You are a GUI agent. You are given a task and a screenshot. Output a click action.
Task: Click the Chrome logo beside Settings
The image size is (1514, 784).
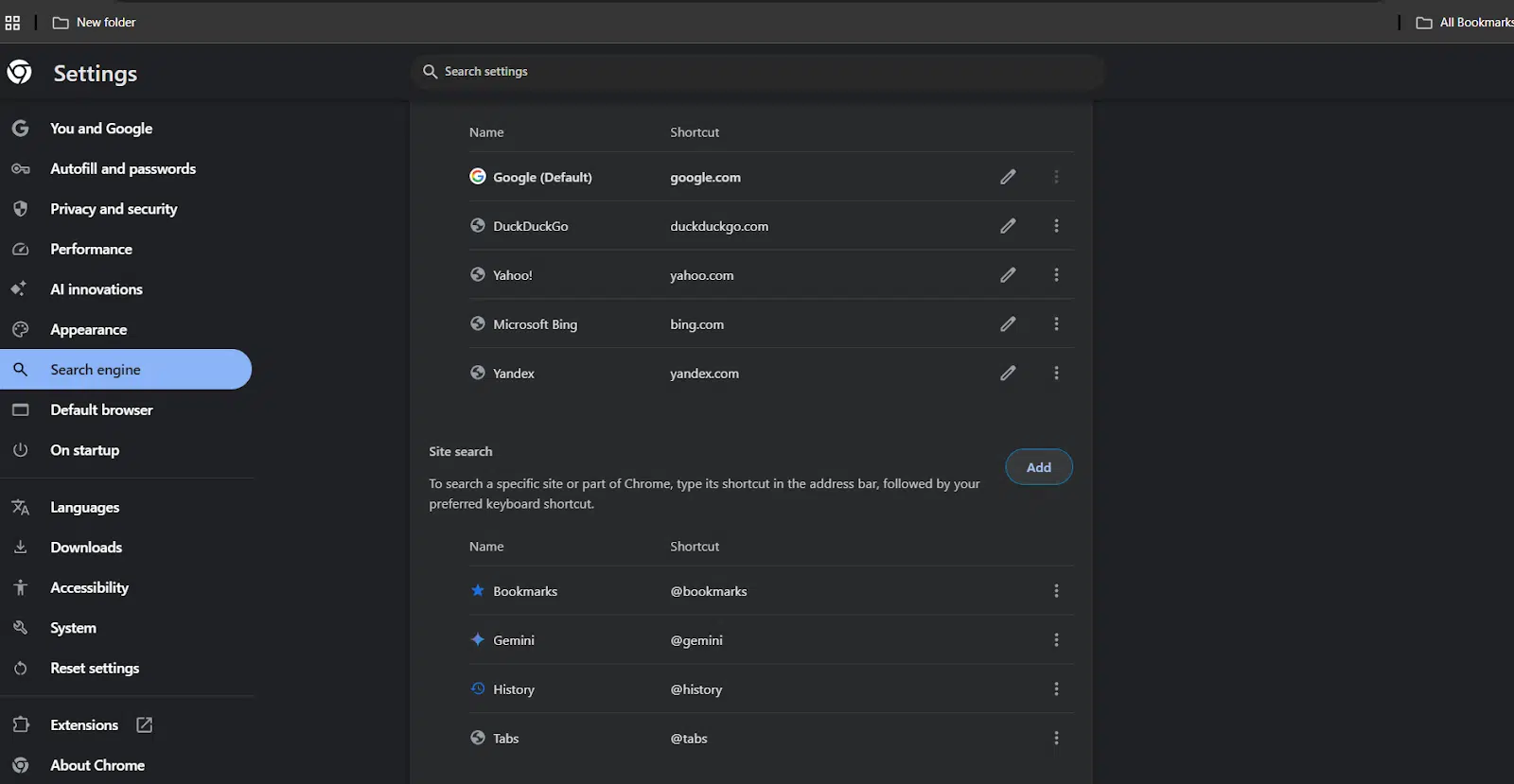click(19, 72)
